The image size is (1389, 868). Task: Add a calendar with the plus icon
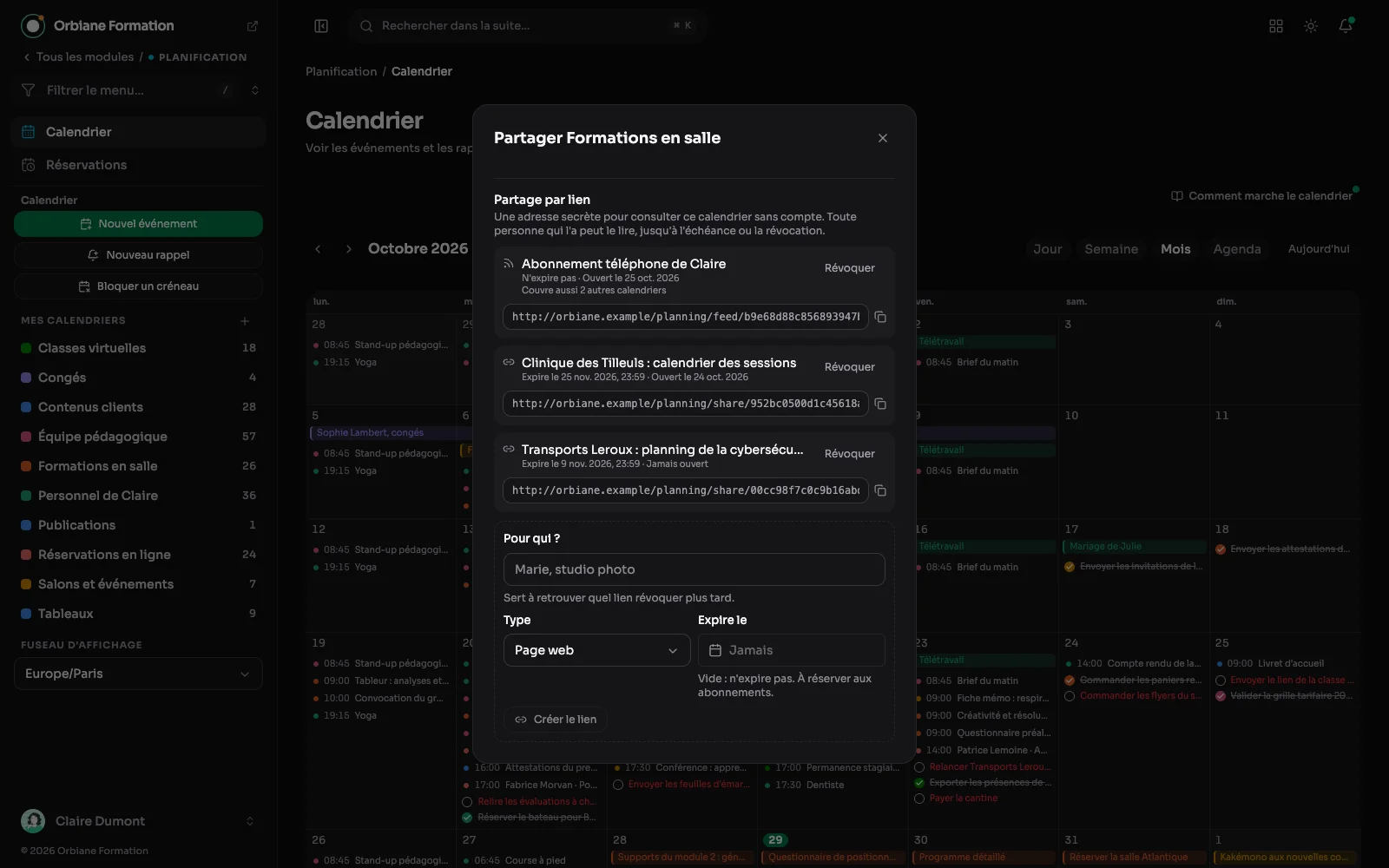pyautogui.click(x=245, y=320)
